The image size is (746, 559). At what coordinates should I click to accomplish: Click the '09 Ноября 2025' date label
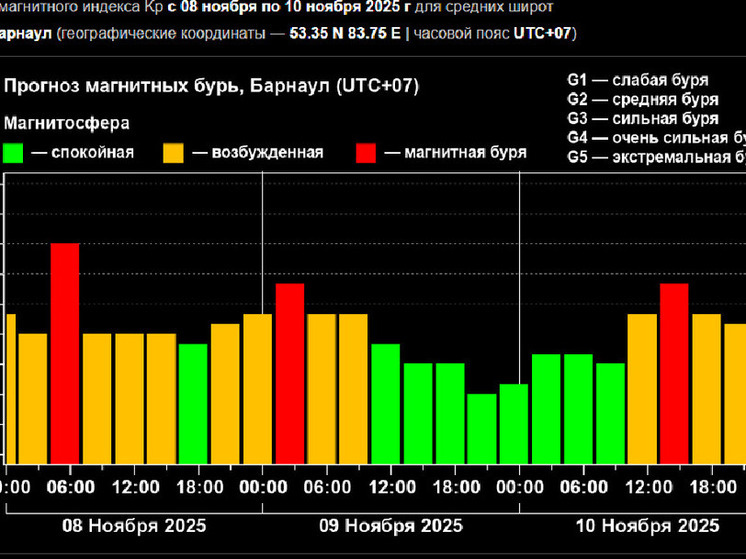coord(391,526)
